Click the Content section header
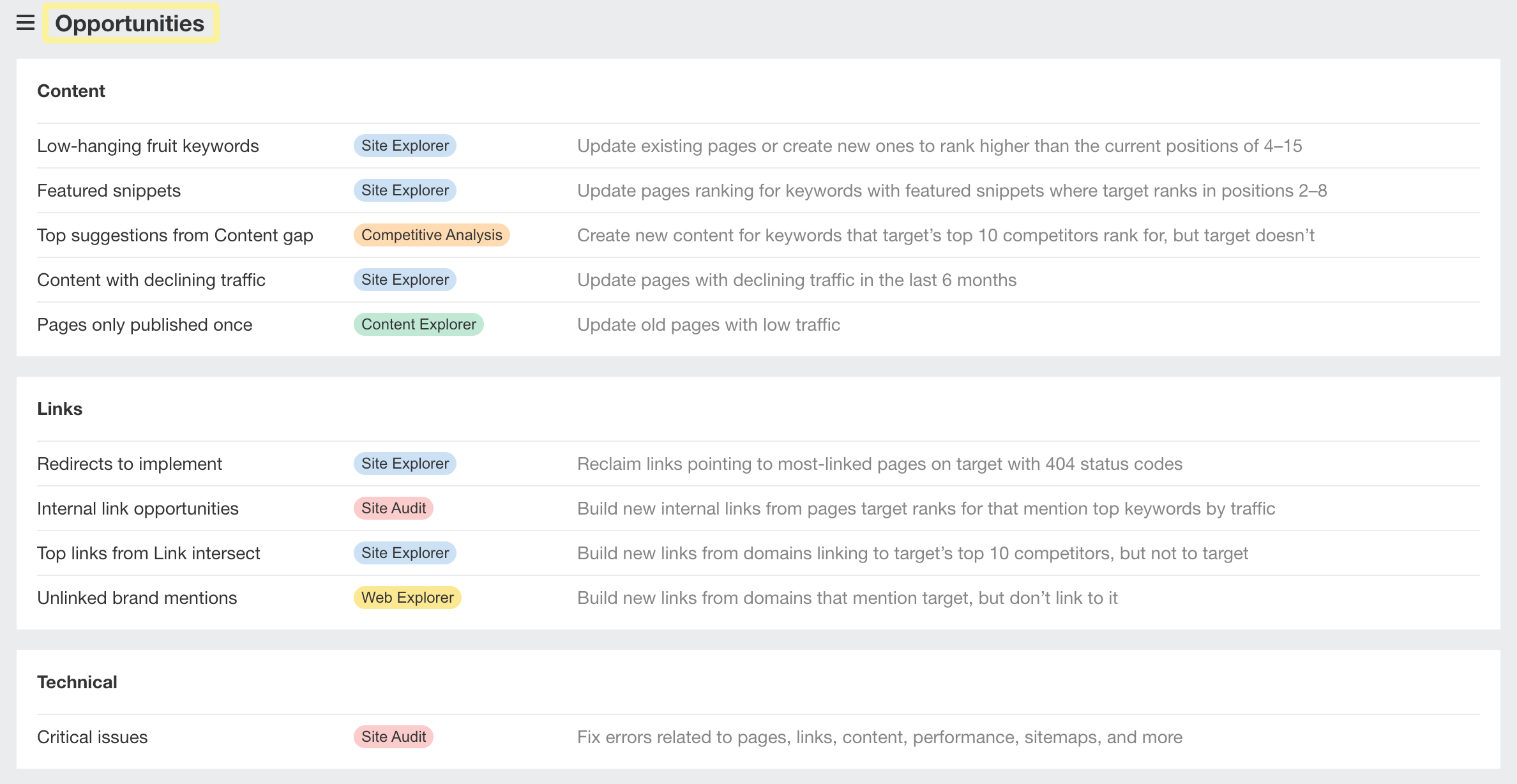 (70, 91)
